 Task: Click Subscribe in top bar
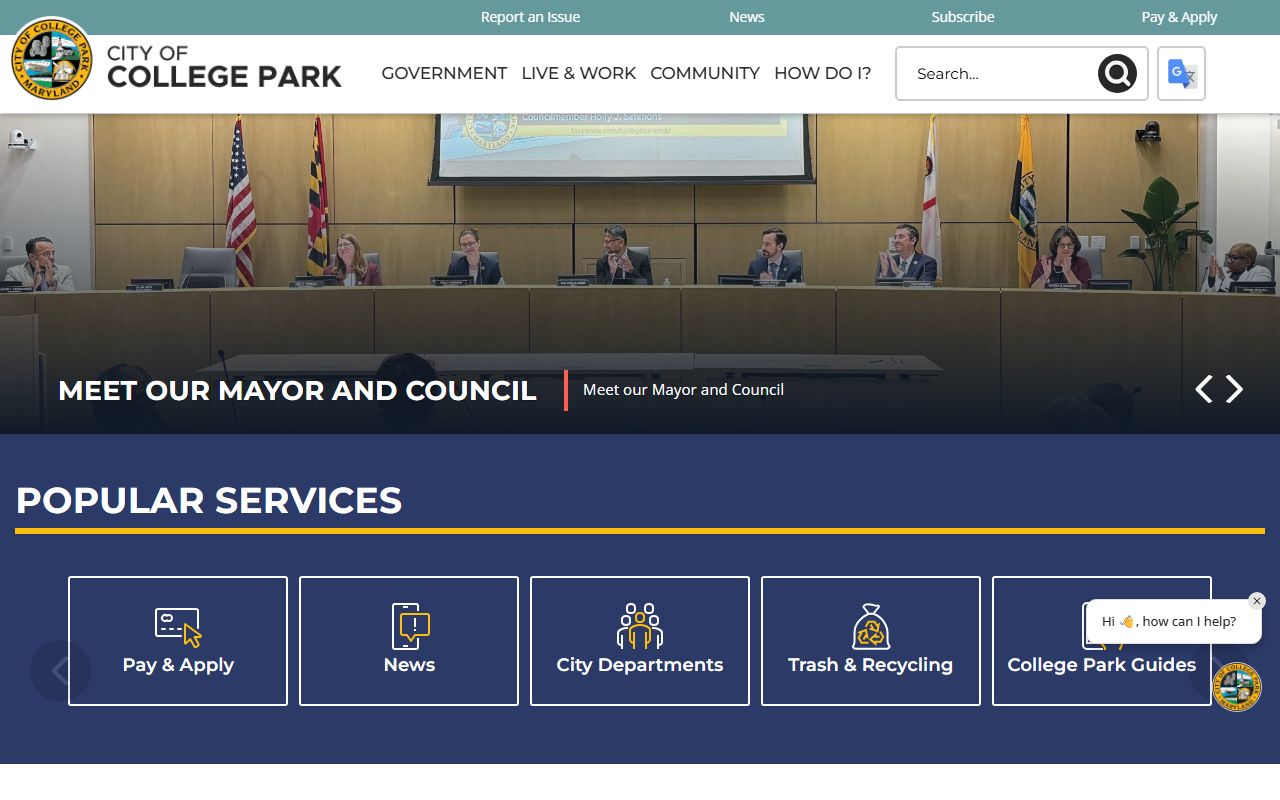(963, 17)
